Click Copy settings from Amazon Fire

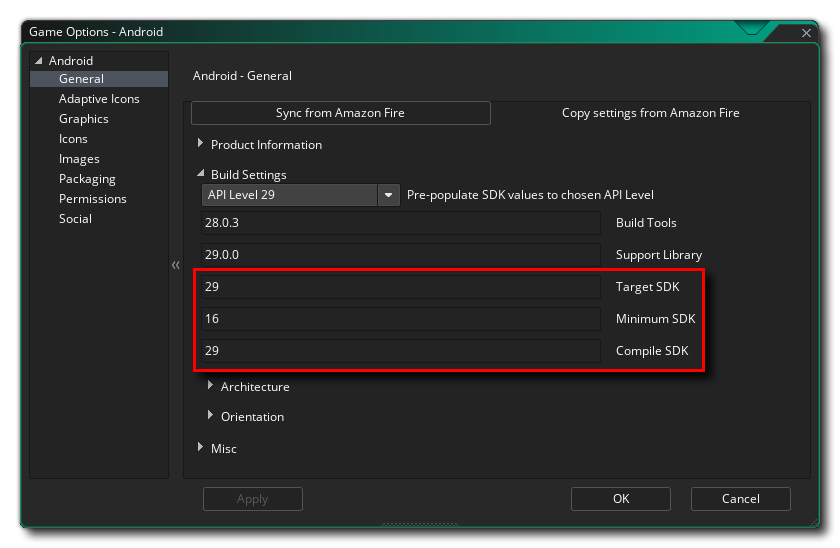coord(650,113)
